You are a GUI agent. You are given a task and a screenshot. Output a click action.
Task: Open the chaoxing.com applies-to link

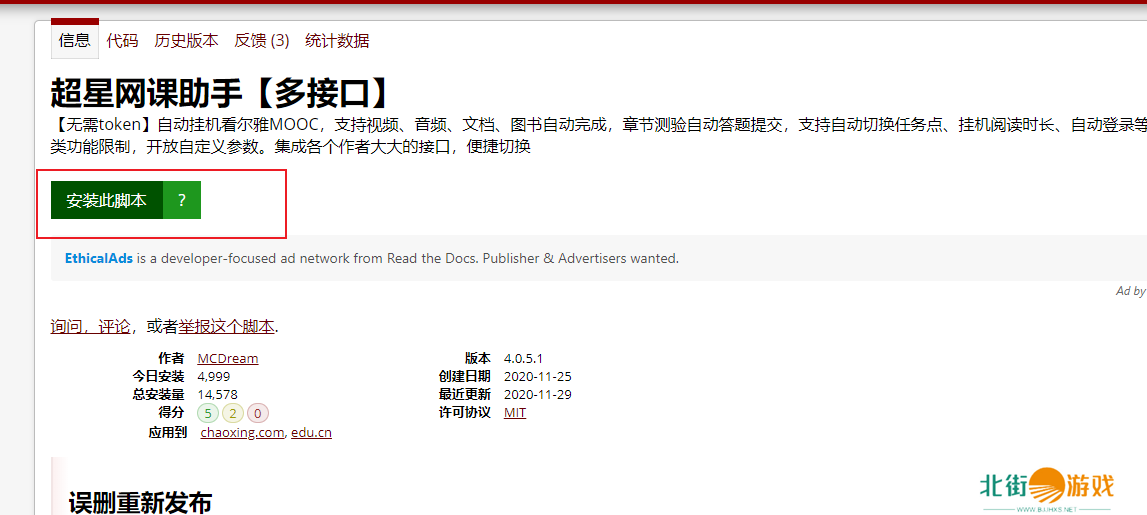[x=242, y=432]
